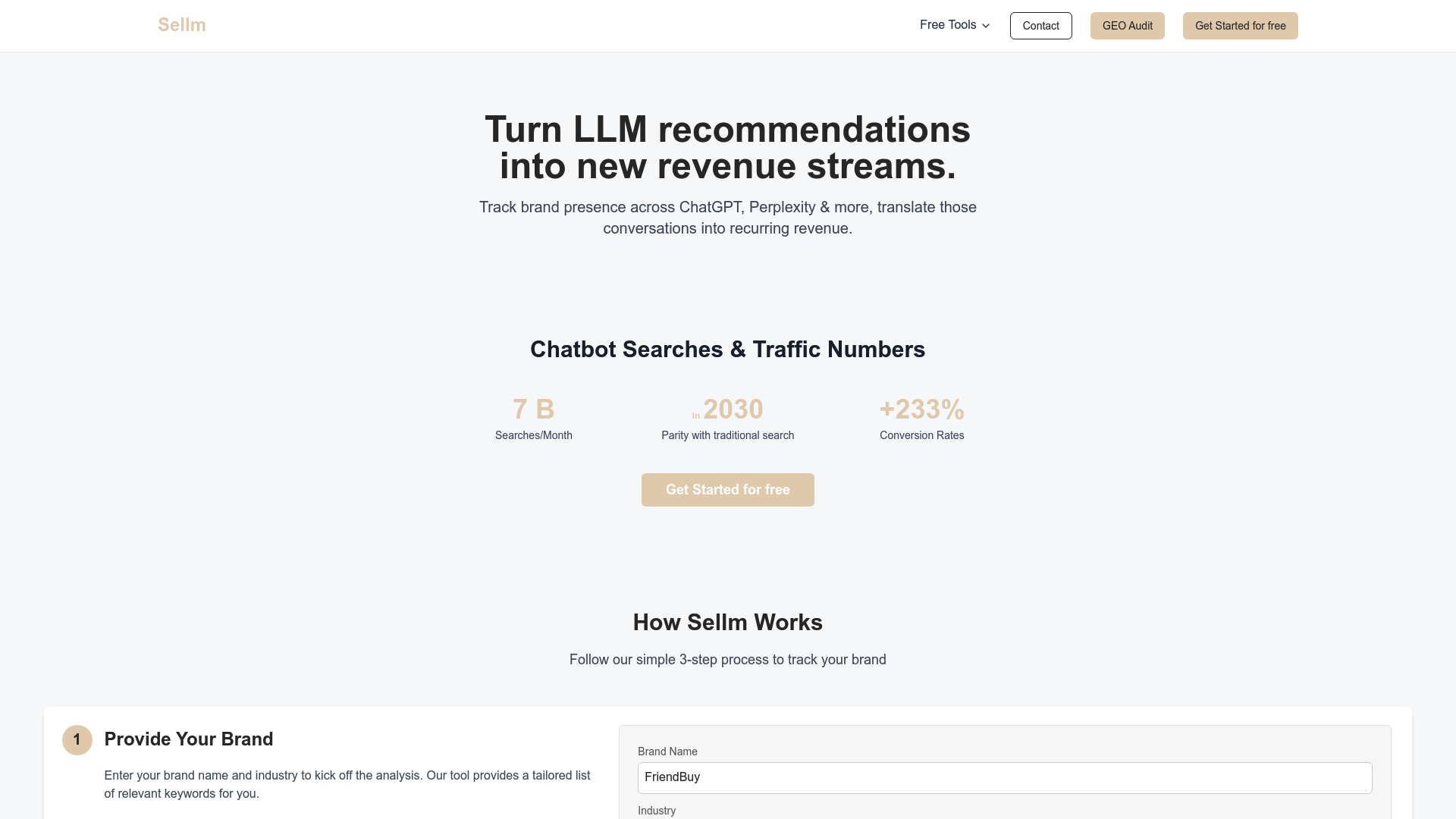The image size is (1456, 819).
Task: Select the 2030 parity statistic
Action: coord(727,409)
